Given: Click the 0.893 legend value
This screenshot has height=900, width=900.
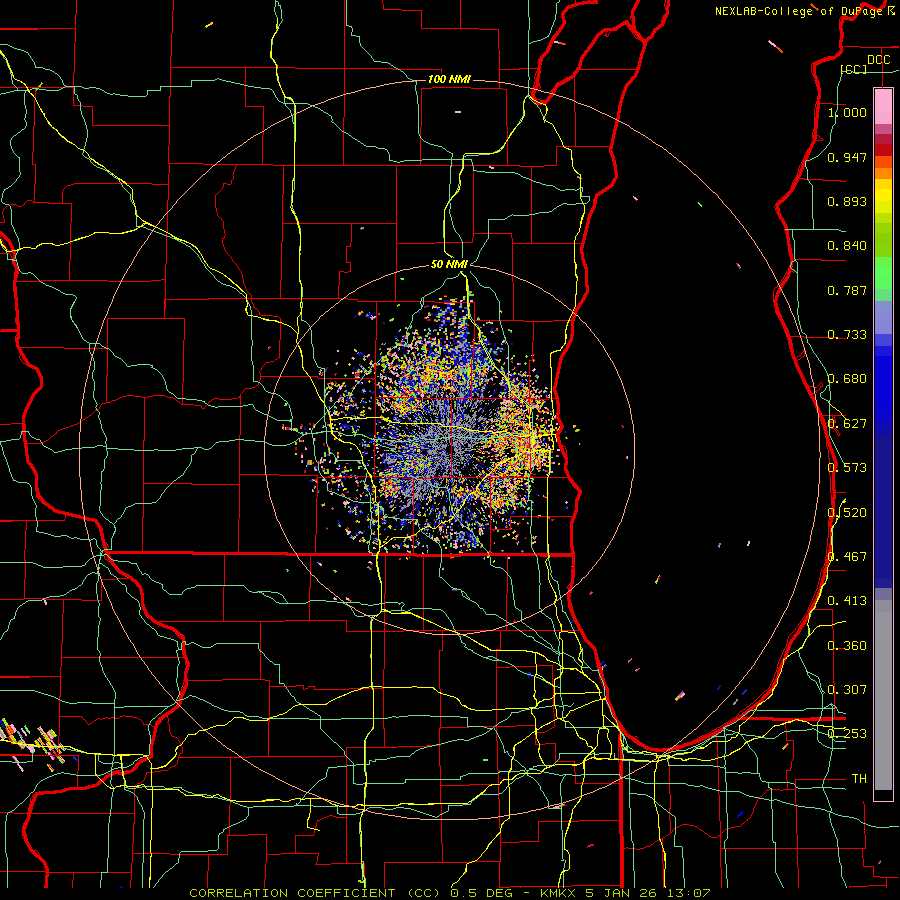Looking at the screenshot, I should [x=847, y=201].
